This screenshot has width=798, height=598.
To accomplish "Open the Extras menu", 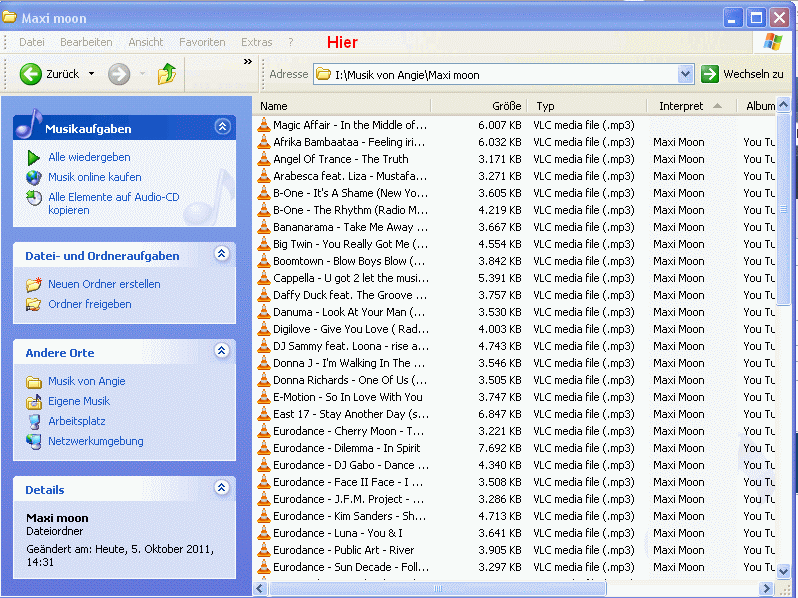I will tap(256, 42).
